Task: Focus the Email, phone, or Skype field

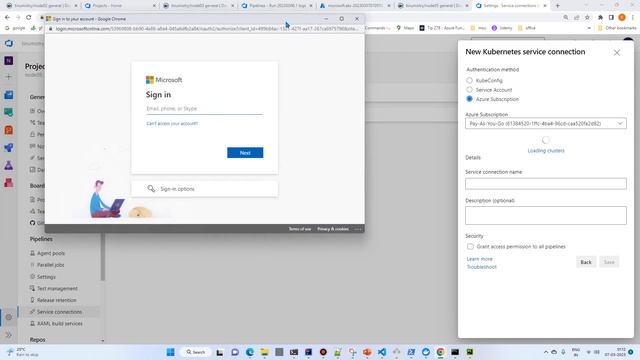Action: click(x=204, y=109)
